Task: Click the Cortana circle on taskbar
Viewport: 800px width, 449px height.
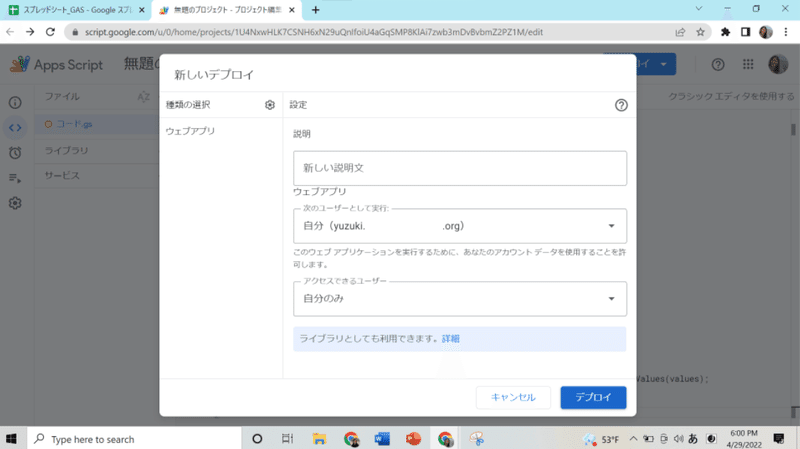Action: [x=257, y=439]
